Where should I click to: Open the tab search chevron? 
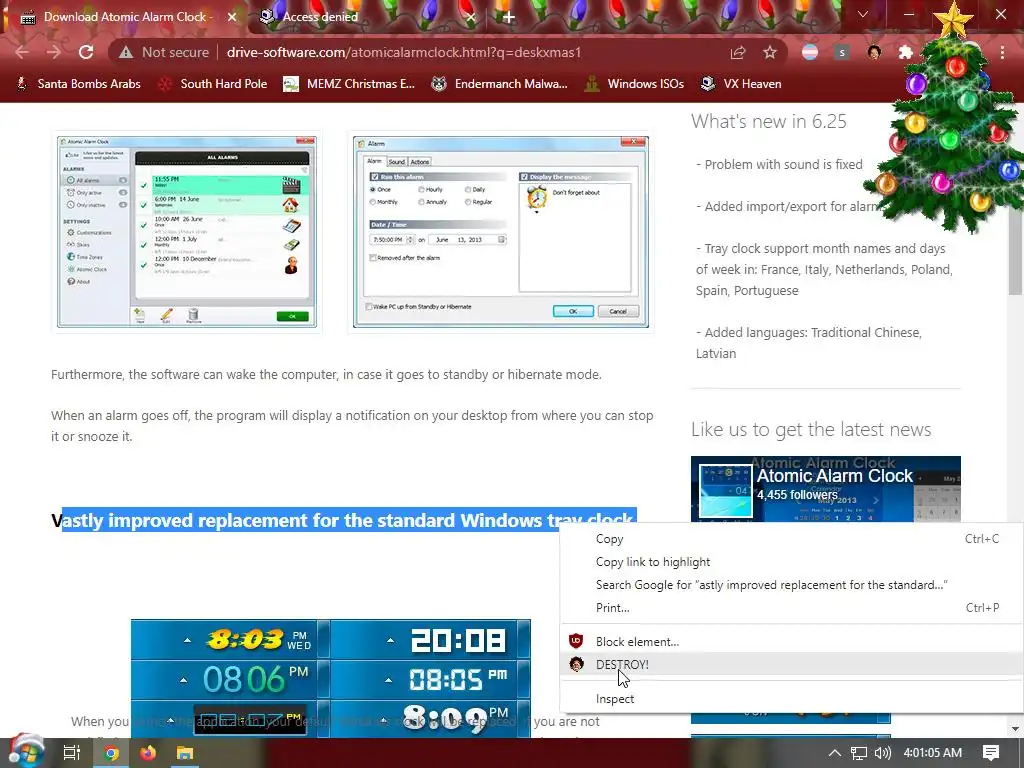click(863, 14)
